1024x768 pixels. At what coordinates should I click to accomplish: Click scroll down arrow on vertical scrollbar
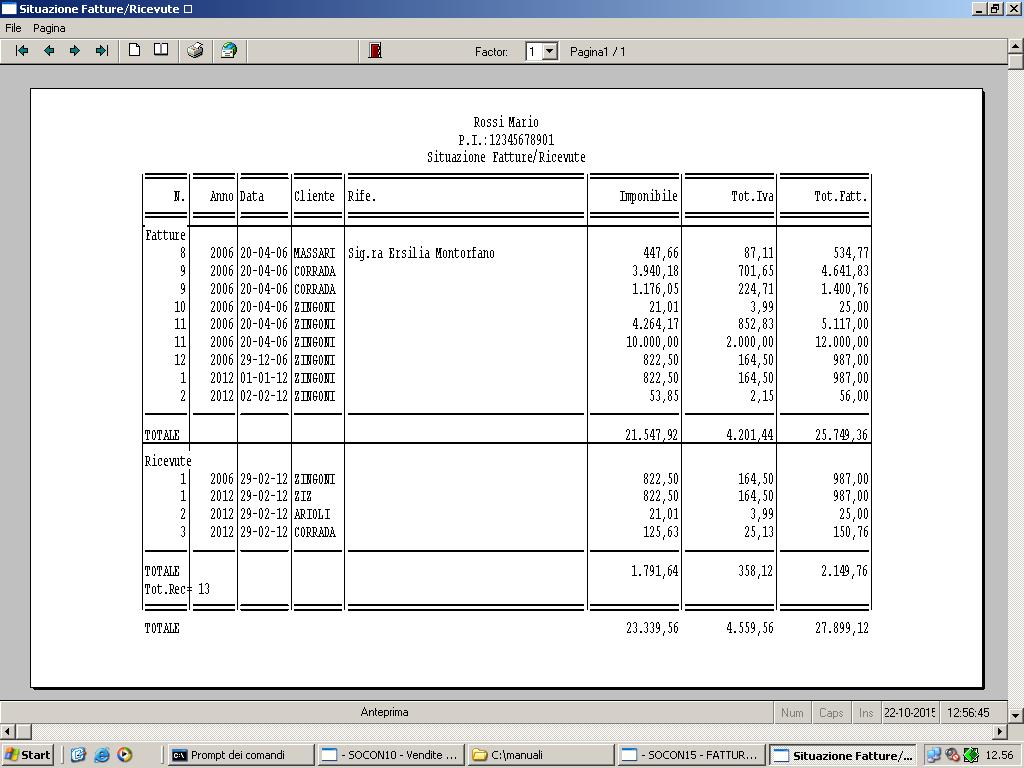point(1016,716)
